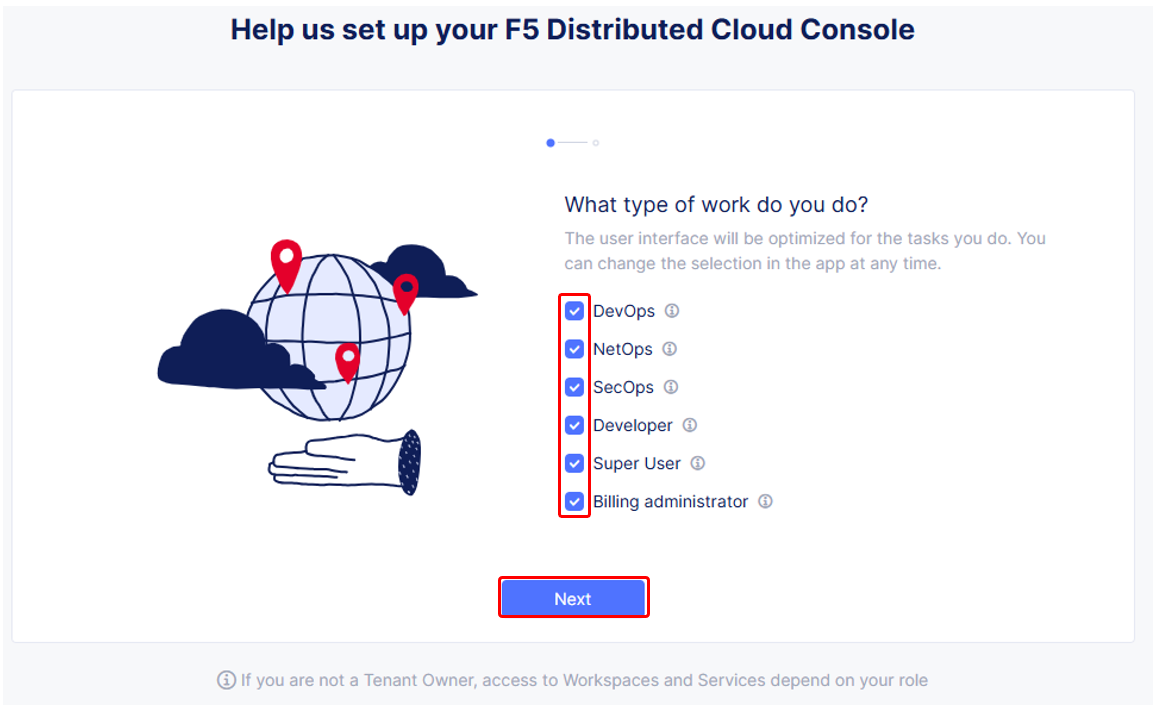Image resolution: width=1154 pixels, height=707 pixels.
Task: Click Billing administrator info icon
Action: pyautogui.click(x=765, y=502)
